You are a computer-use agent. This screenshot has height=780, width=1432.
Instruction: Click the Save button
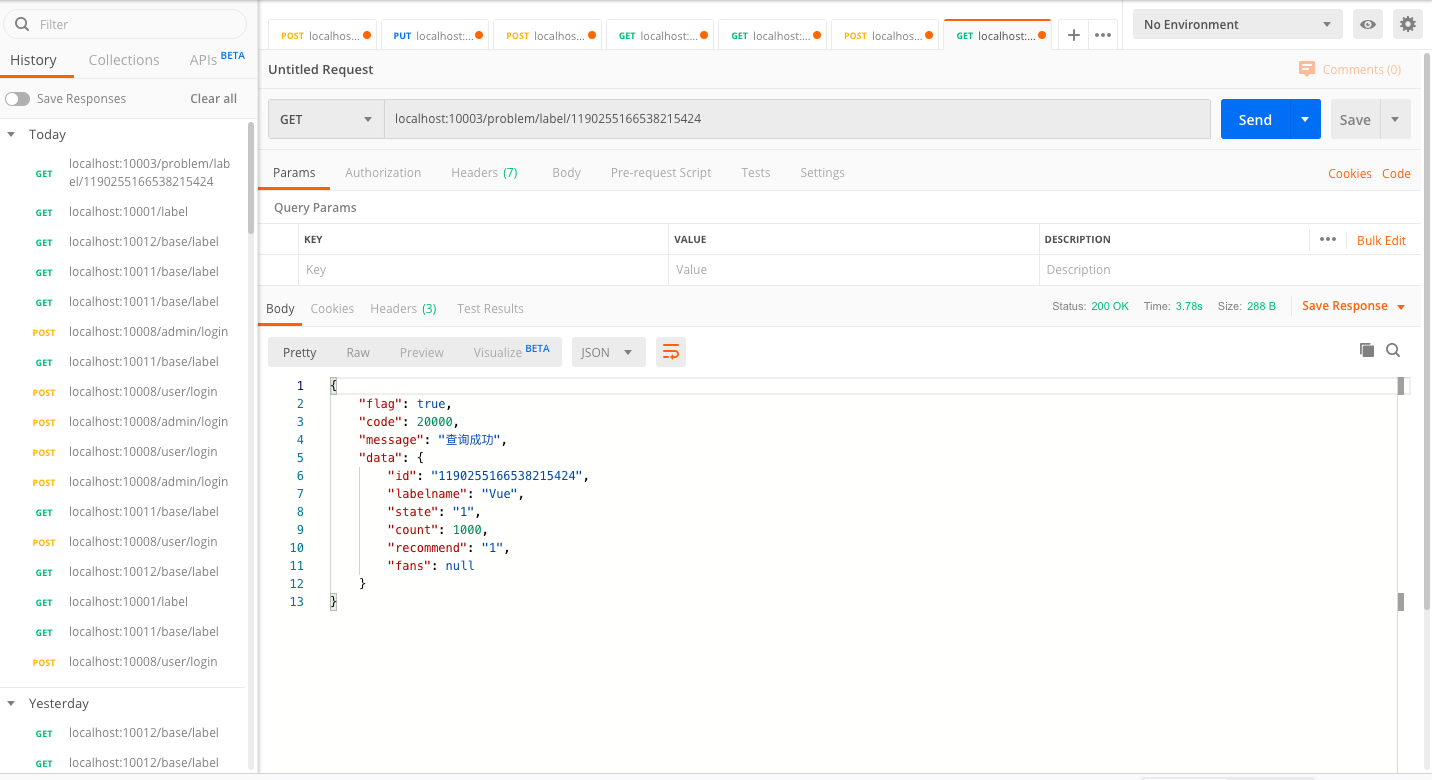[x=1355, y=119]
